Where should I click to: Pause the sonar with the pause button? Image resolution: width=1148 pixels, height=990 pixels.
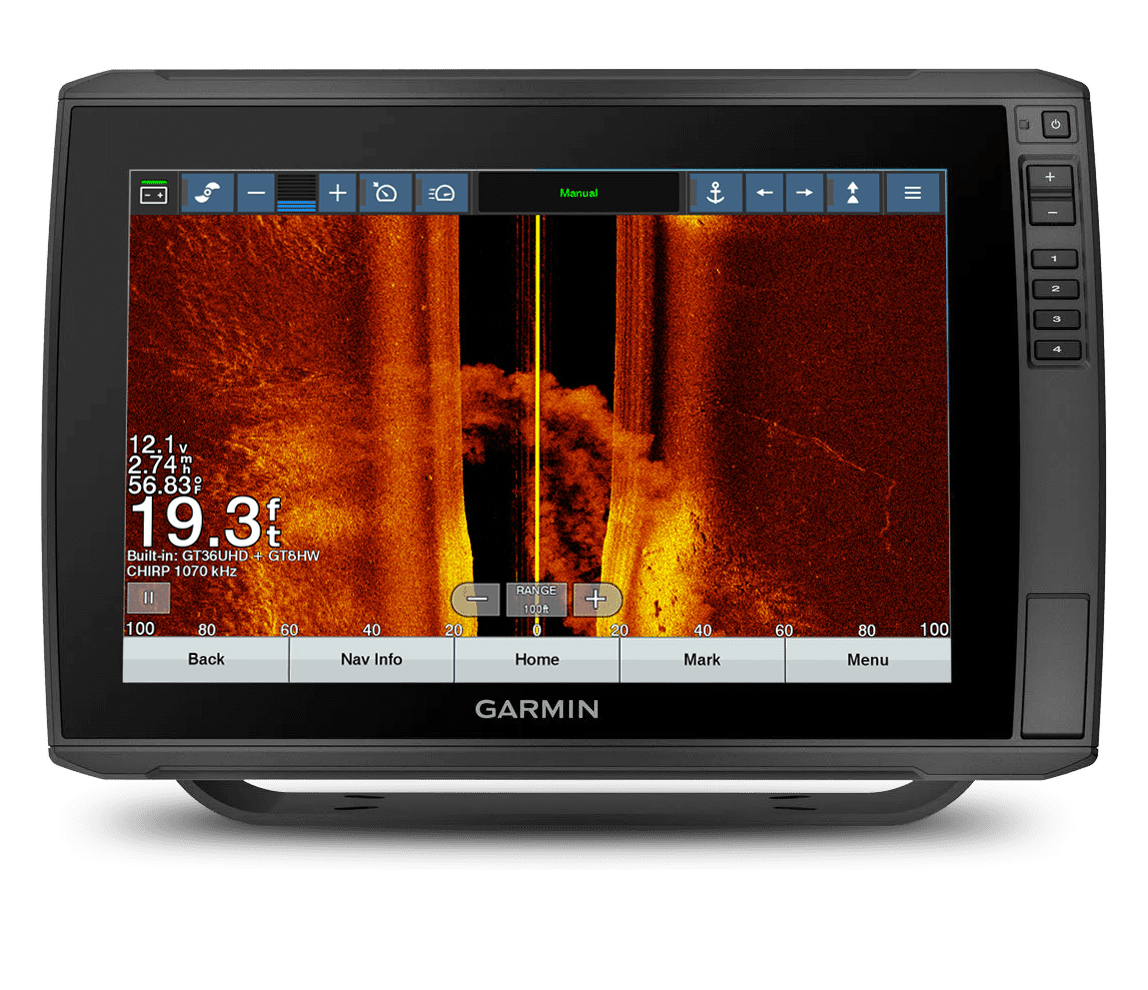coord(147,598)
